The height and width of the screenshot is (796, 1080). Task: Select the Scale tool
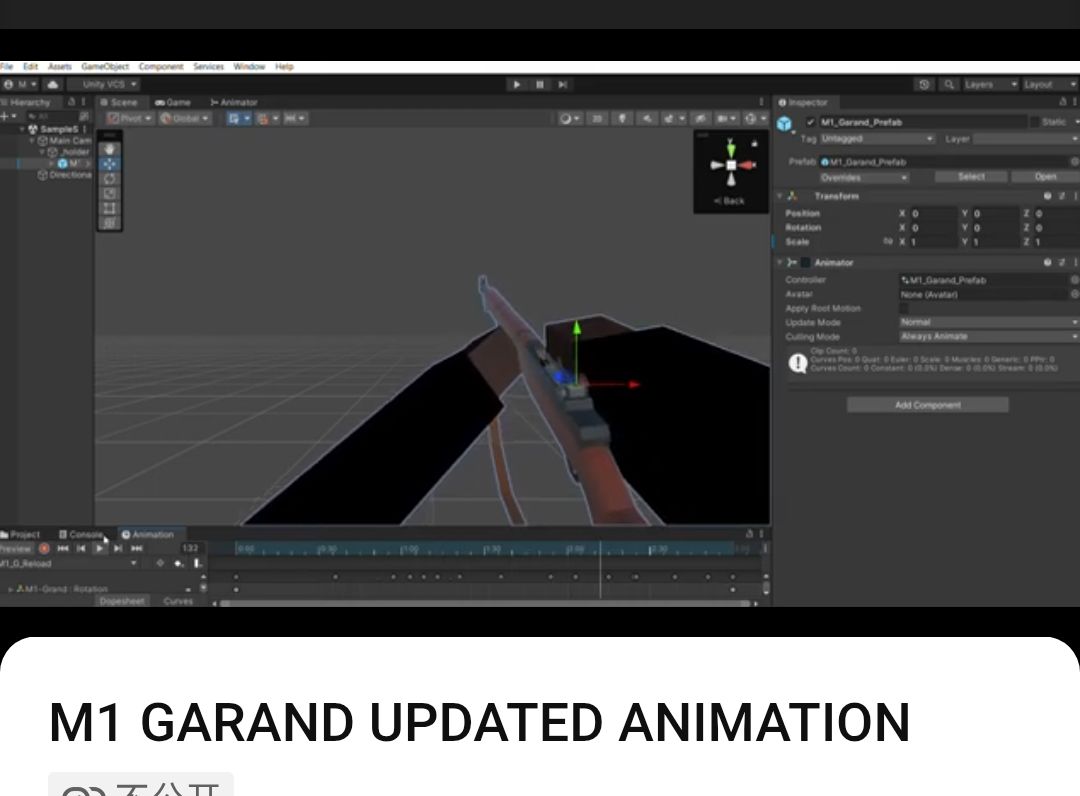pos(110,193)
